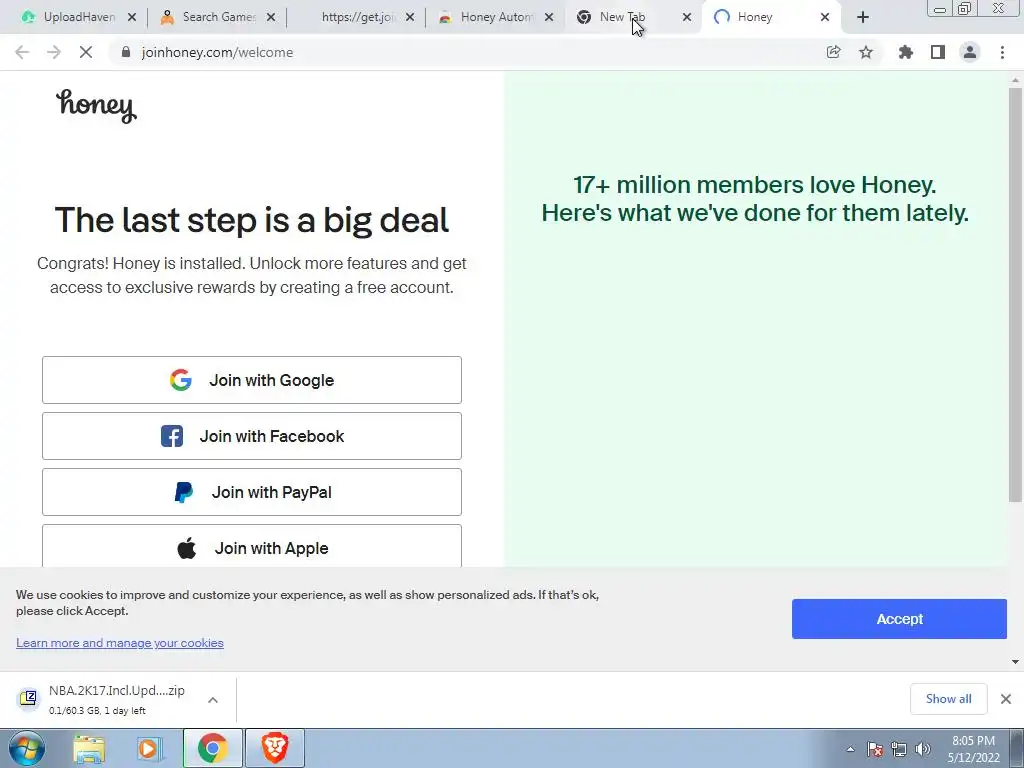Open a new browser tab

pyautogui.click(x=863, y=17)
